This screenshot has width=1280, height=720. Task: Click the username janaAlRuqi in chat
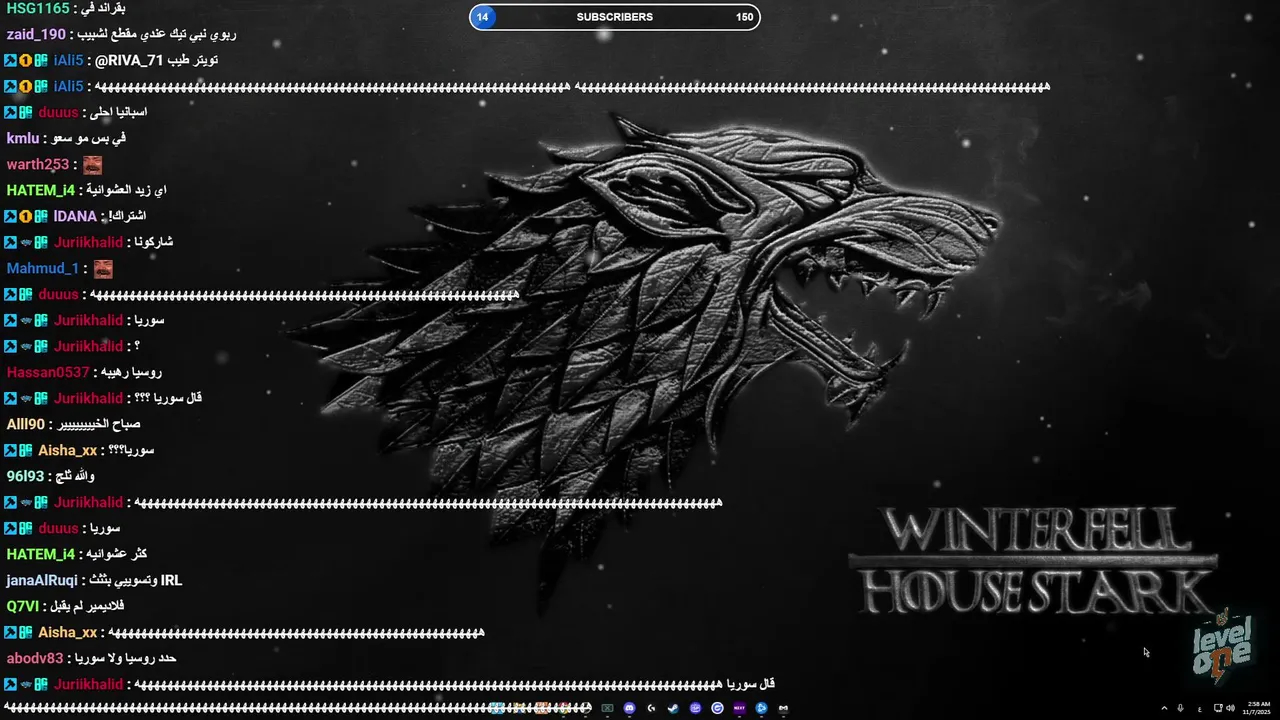pos(42,580)
